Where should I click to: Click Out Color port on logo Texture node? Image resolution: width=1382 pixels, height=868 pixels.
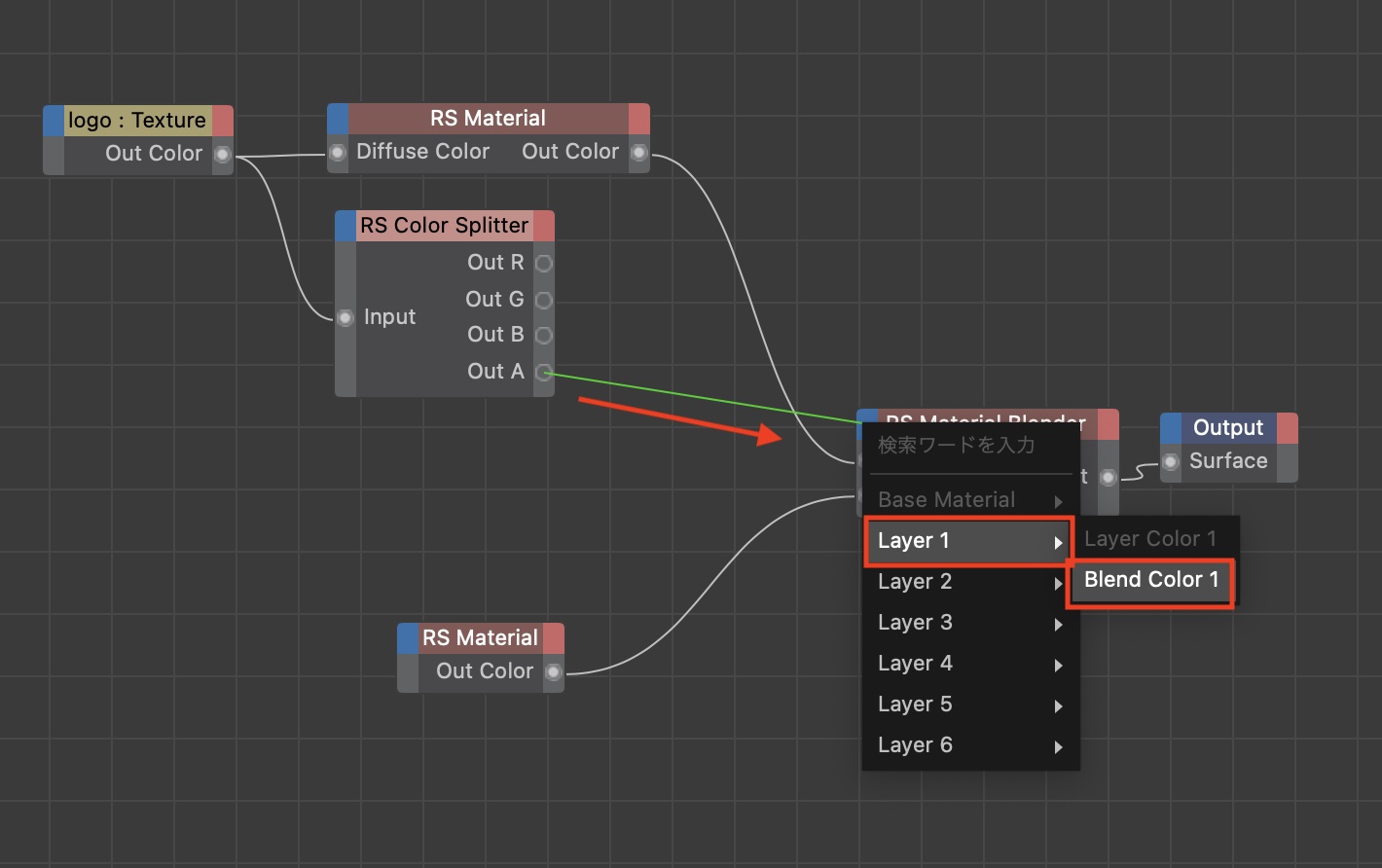click(x=223, y=155)
